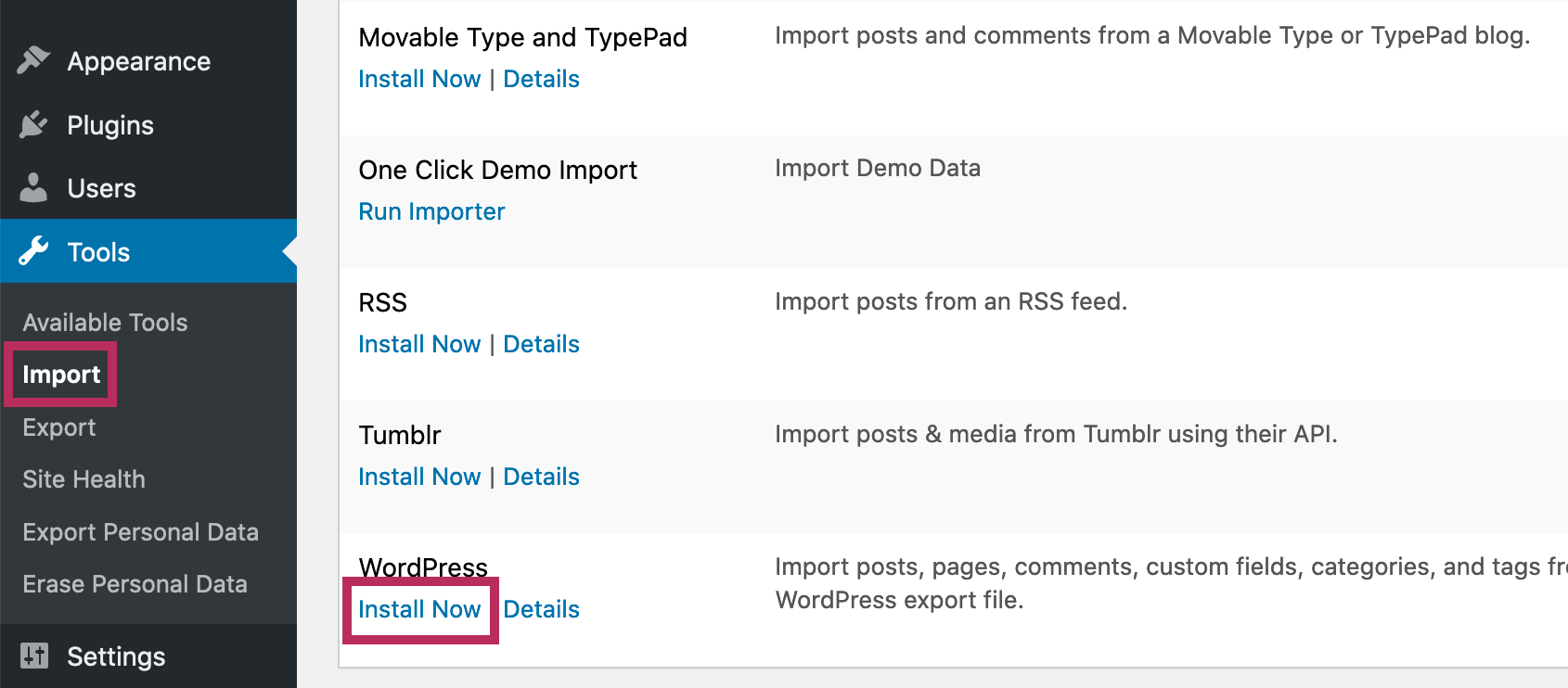Image resolution: width=1568 pixels, height=688 pixels.
Task: Select Available Tools submenu item
Action: [105, 322]
